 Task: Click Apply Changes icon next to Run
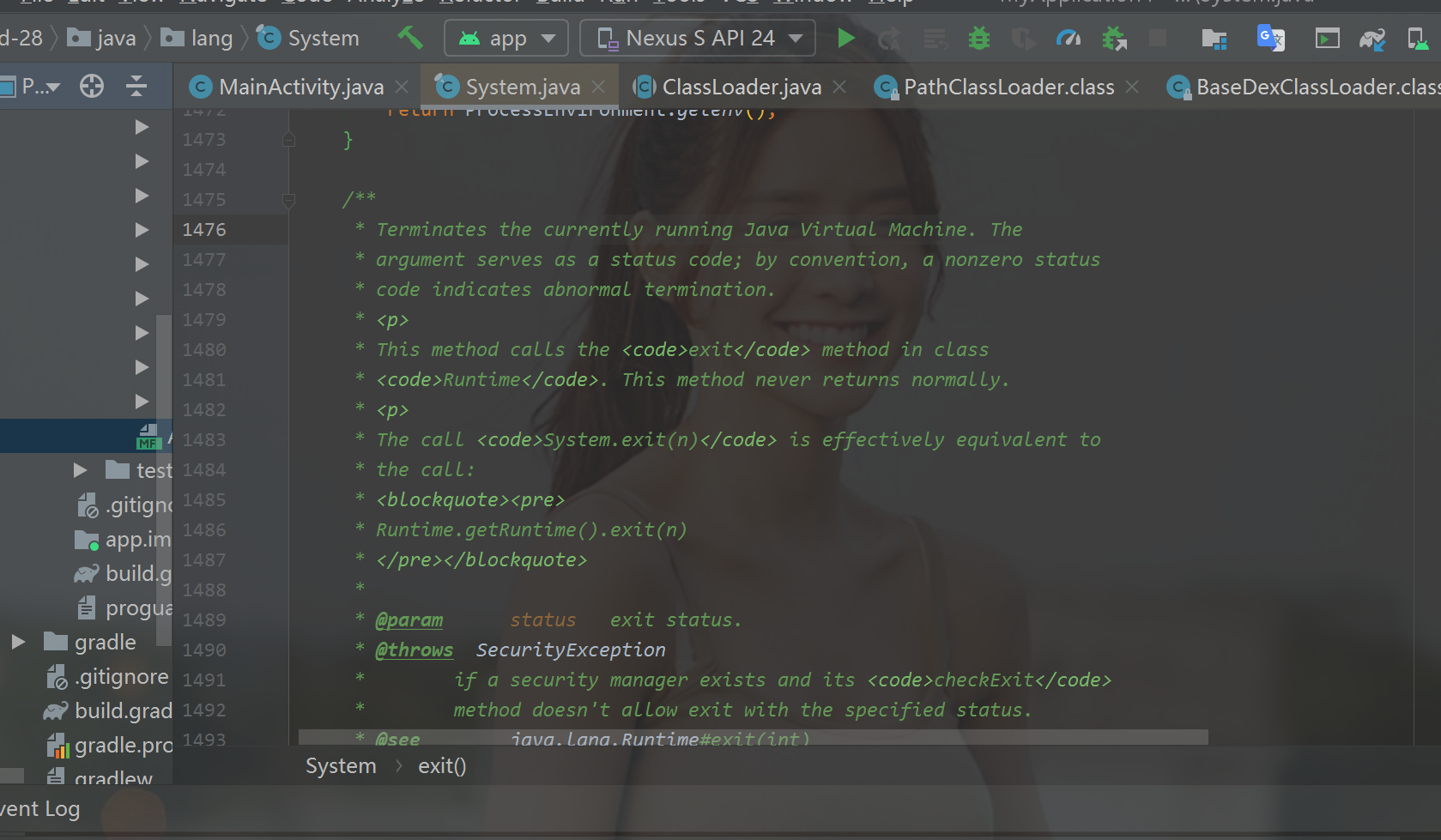pyautogui.click(x=889, y=39)
